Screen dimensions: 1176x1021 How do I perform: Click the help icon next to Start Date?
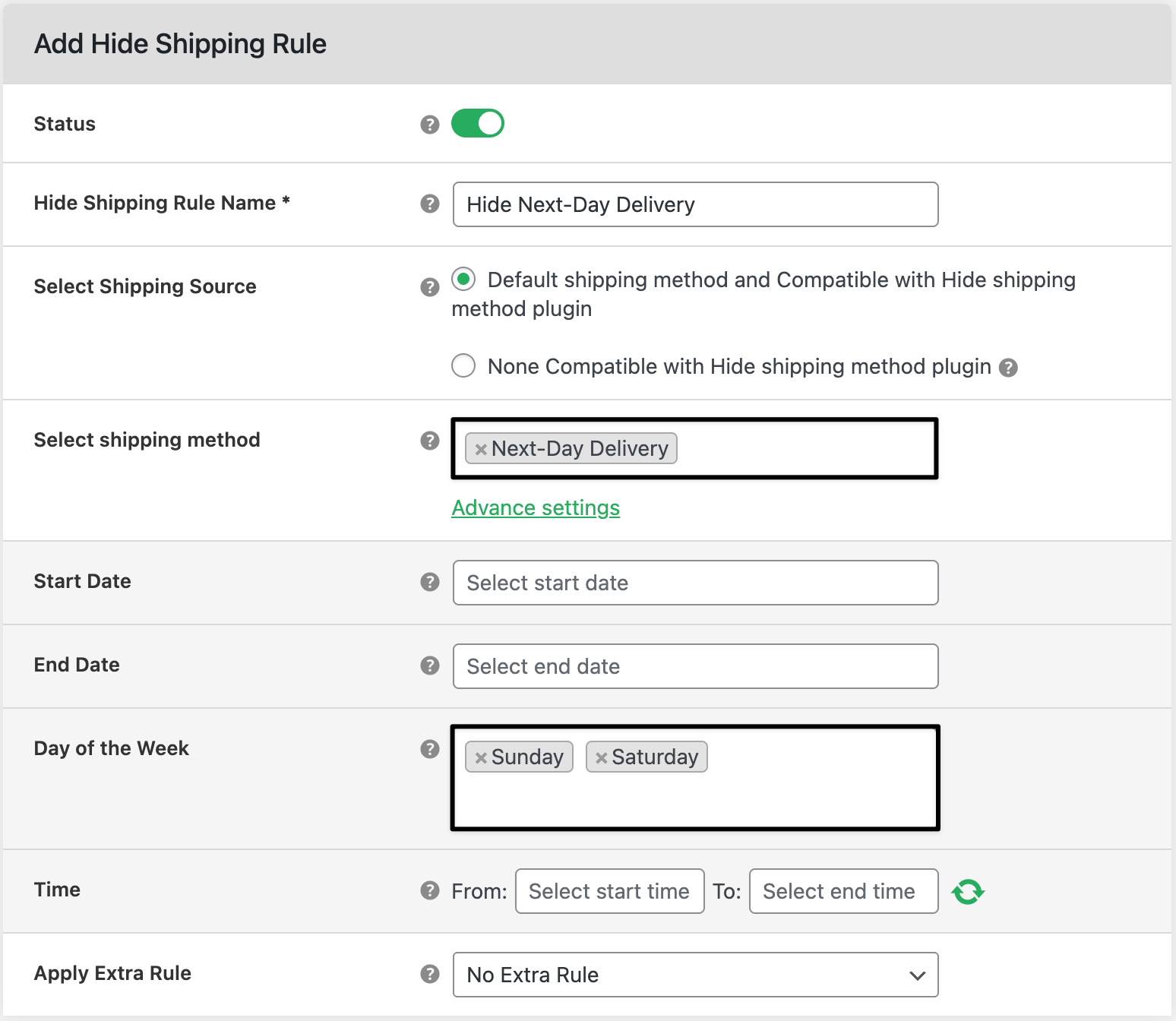(430, 582)
